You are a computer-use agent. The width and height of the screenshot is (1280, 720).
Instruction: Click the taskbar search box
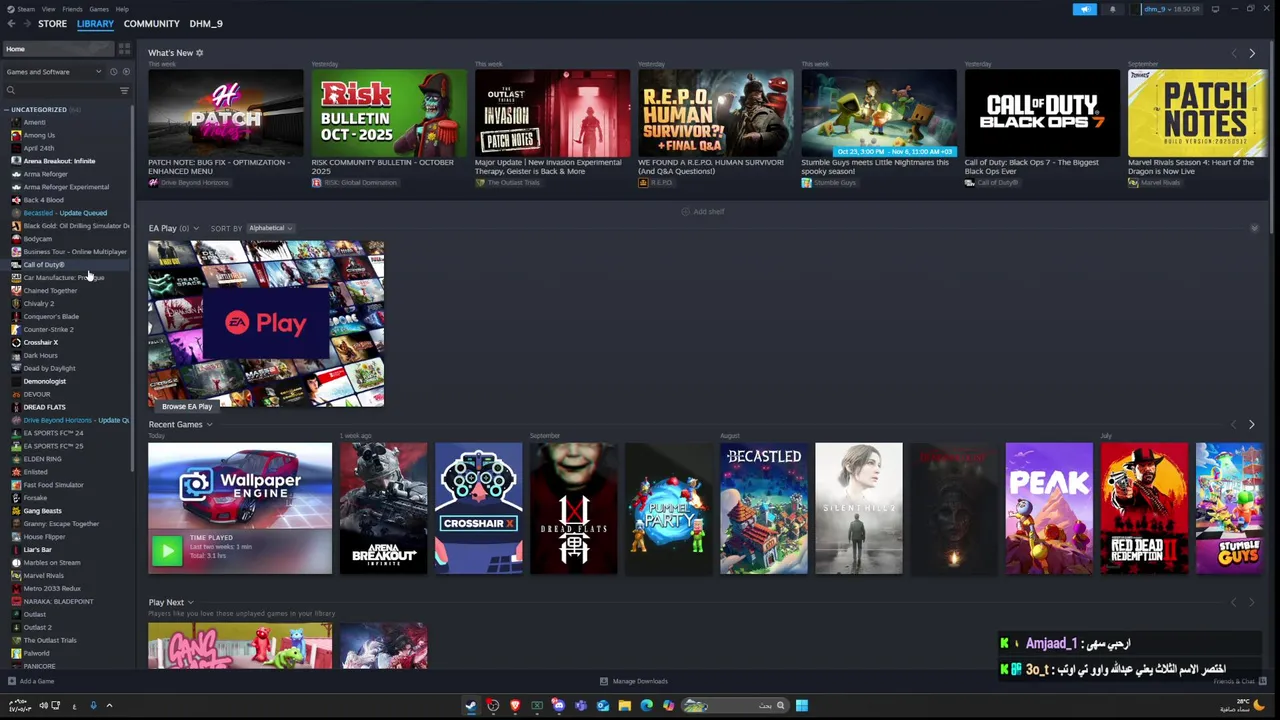coord(735,705)
